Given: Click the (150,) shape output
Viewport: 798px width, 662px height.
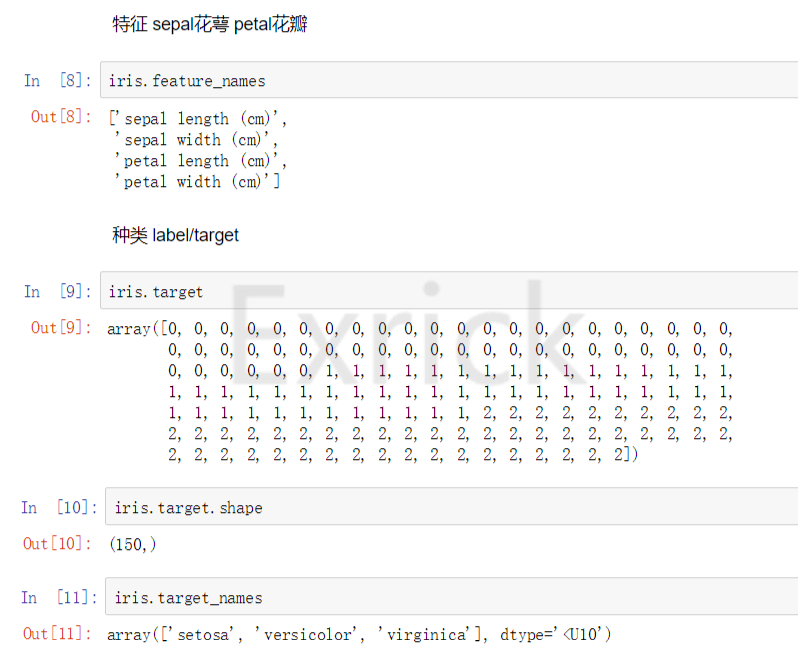Looking at the screenshot, I should pyautogui.click(x=132, y=544).
